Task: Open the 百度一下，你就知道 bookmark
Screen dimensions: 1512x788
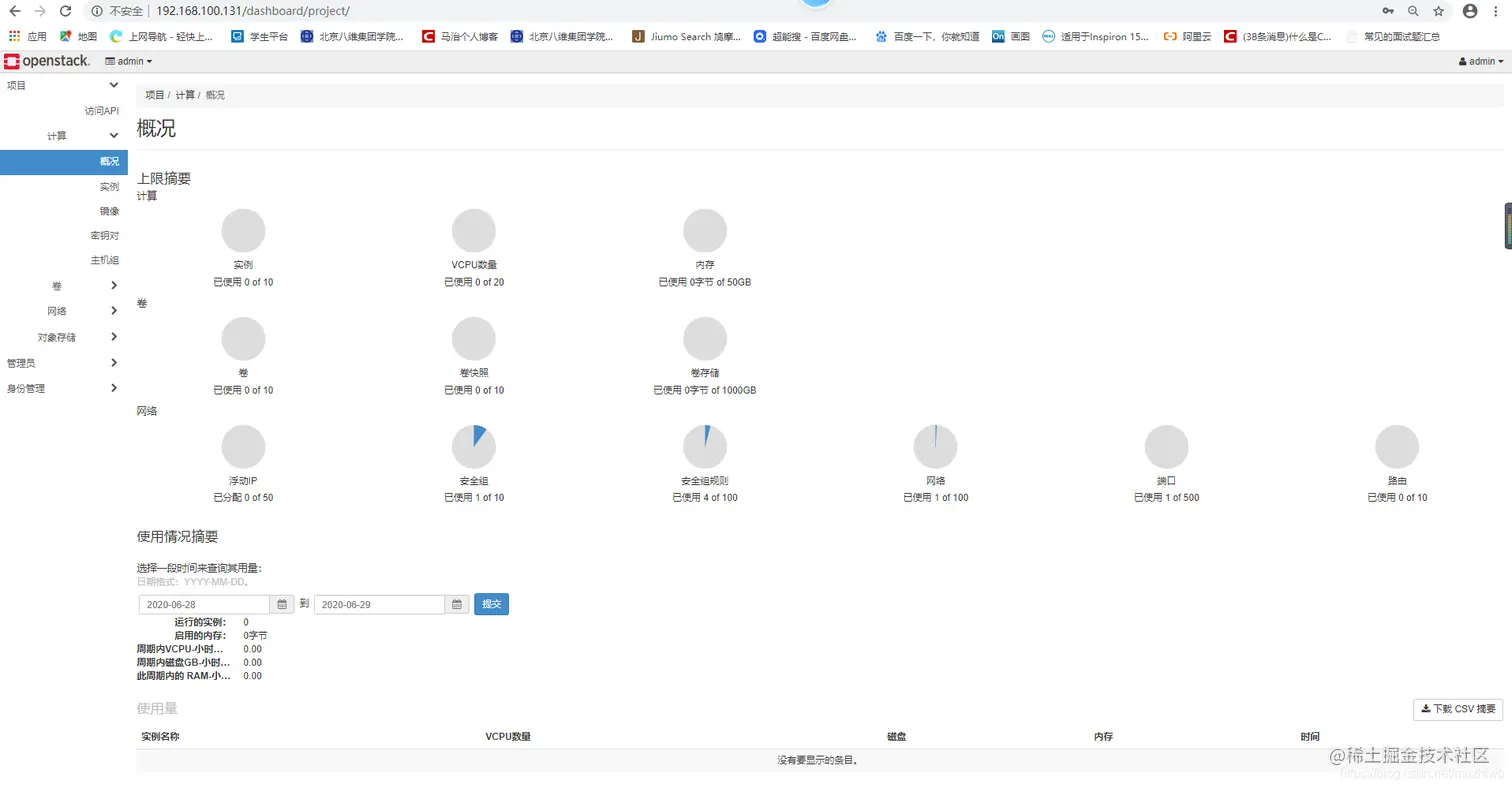Action: click(927, 36)
